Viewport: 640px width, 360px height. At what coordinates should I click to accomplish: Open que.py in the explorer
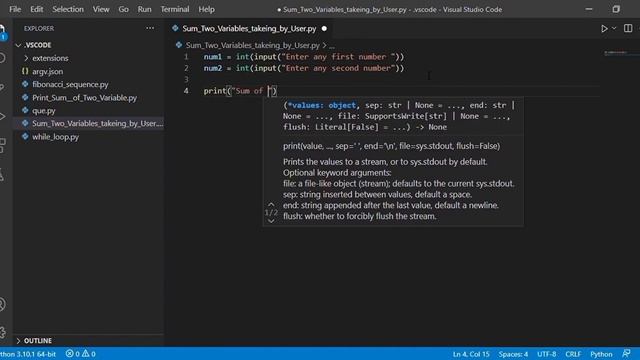coord(44,111)
